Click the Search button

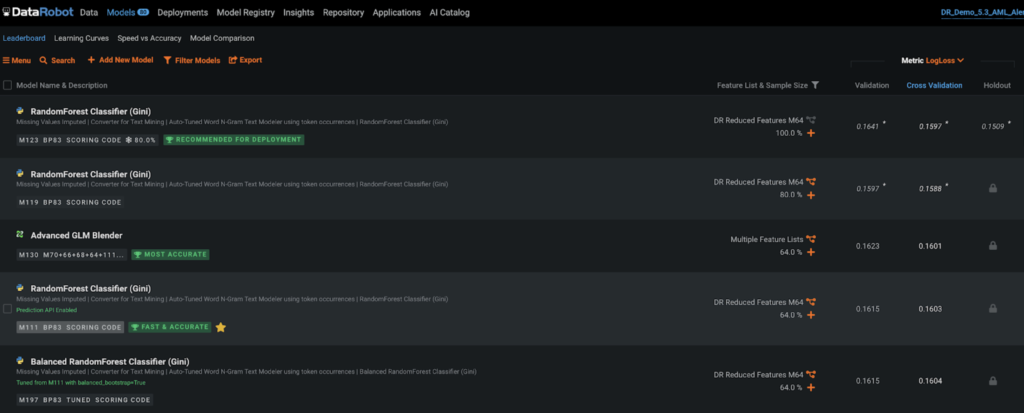click(x=57, y=60)
